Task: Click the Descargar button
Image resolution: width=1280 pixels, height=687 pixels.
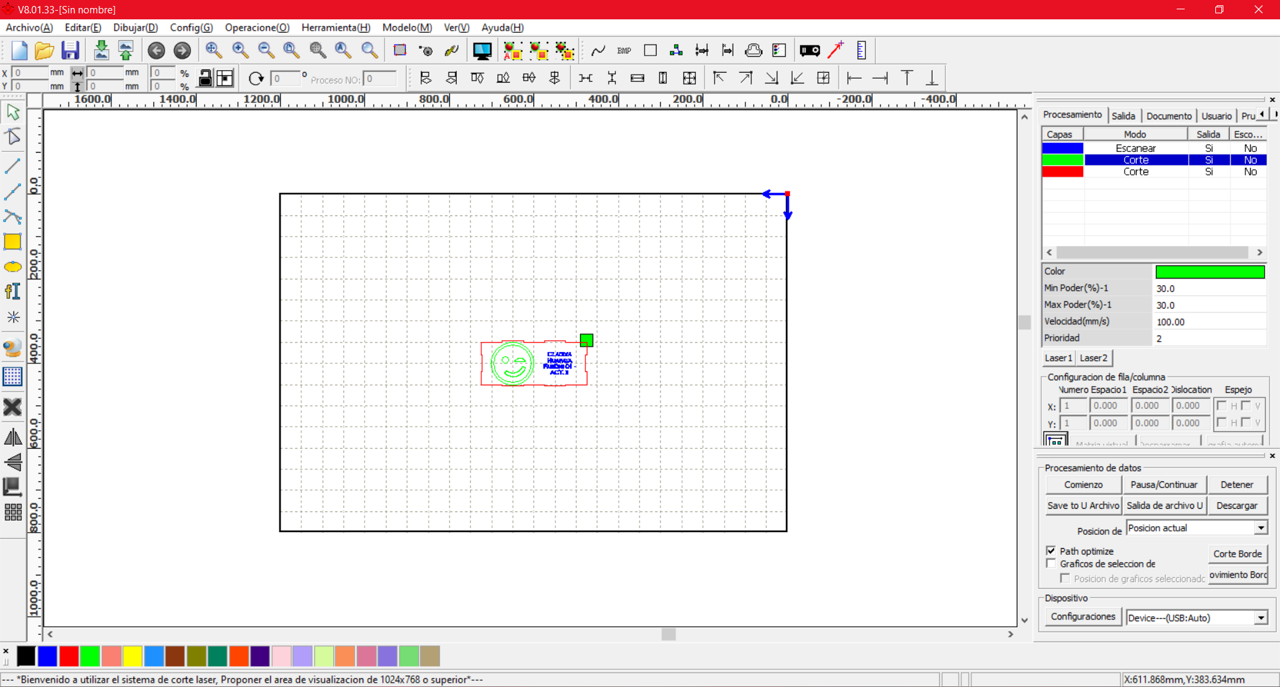Action: [1237, 506]
